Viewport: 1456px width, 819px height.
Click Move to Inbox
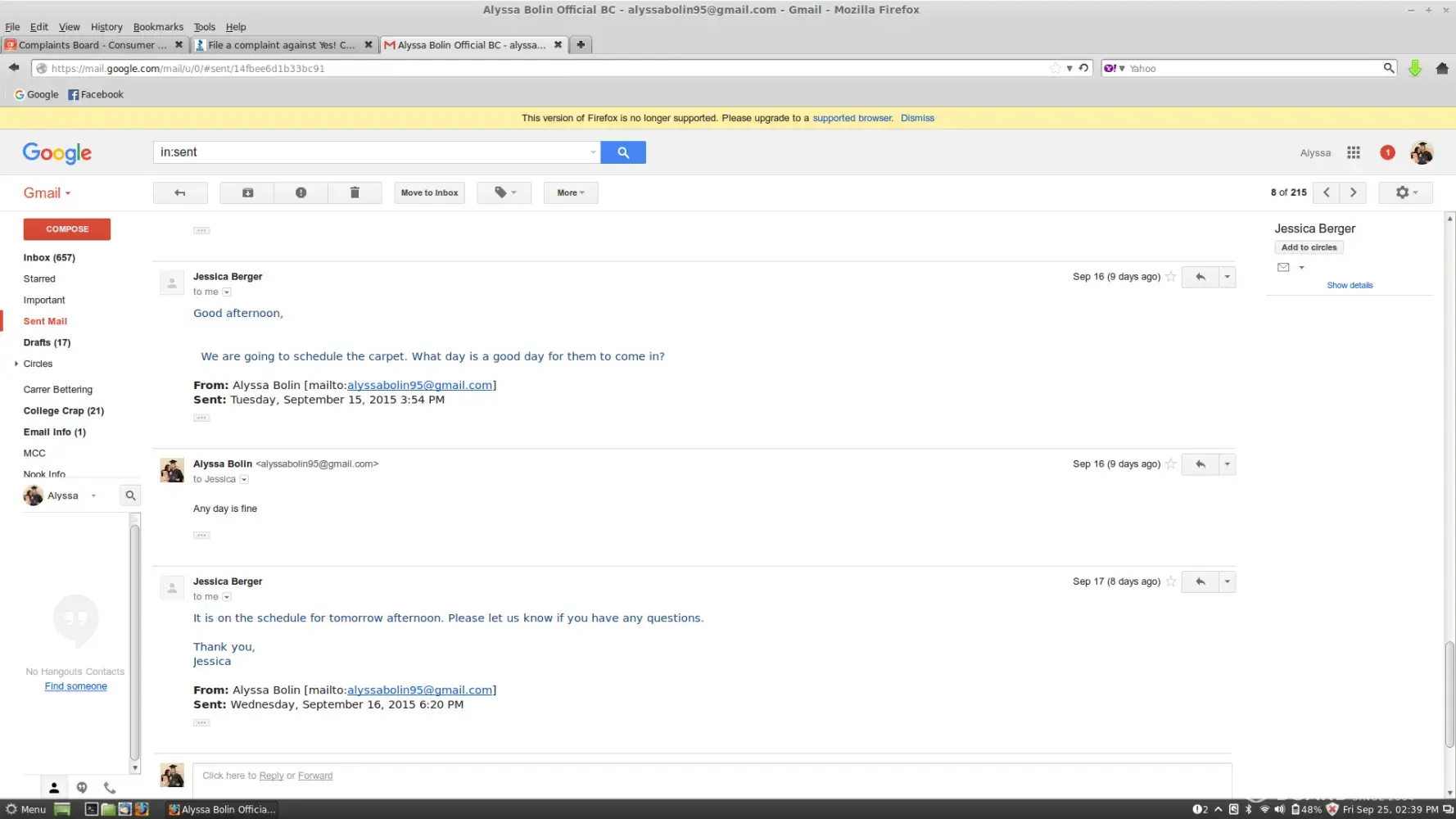(429, 192)
